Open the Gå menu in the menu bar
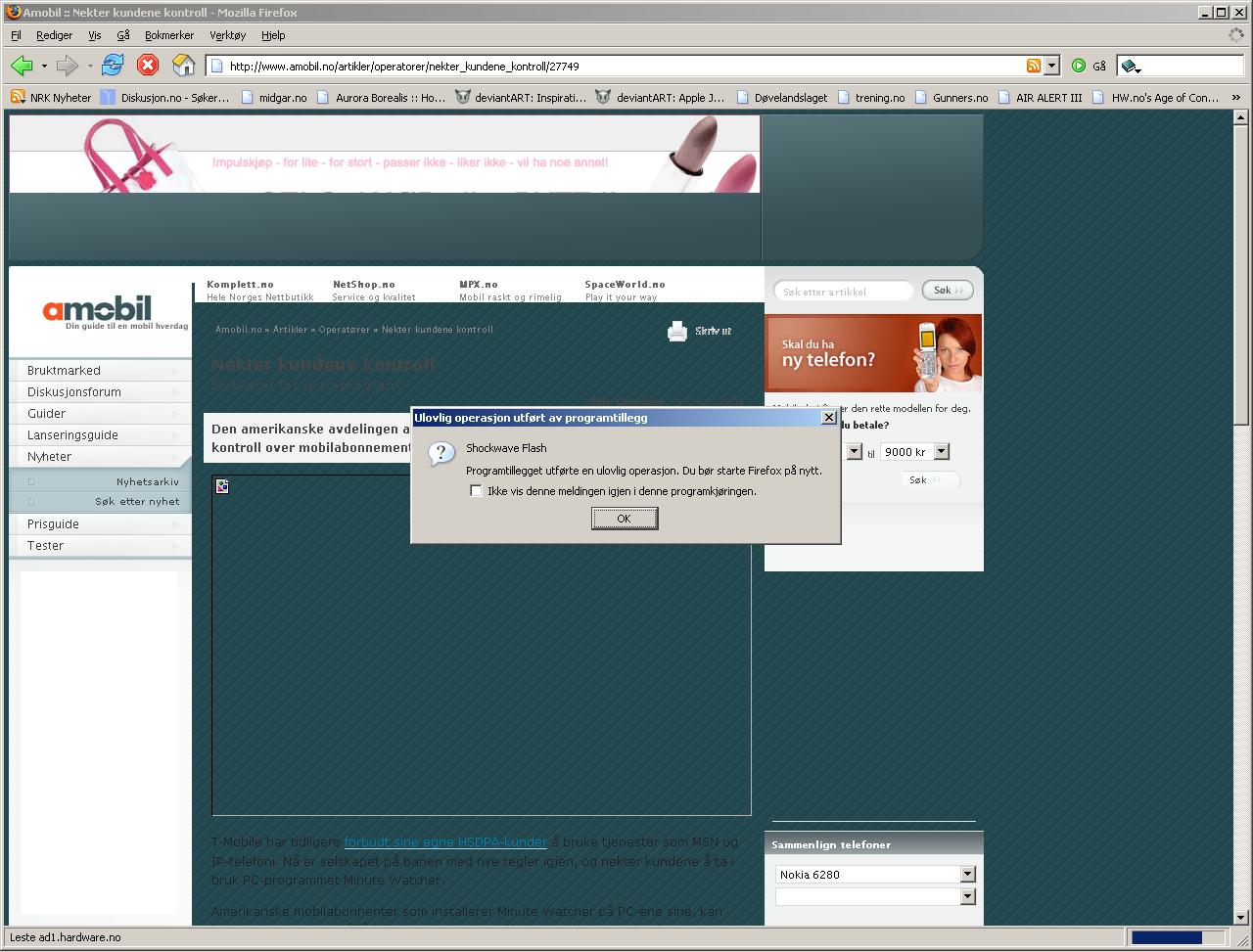 123,35
